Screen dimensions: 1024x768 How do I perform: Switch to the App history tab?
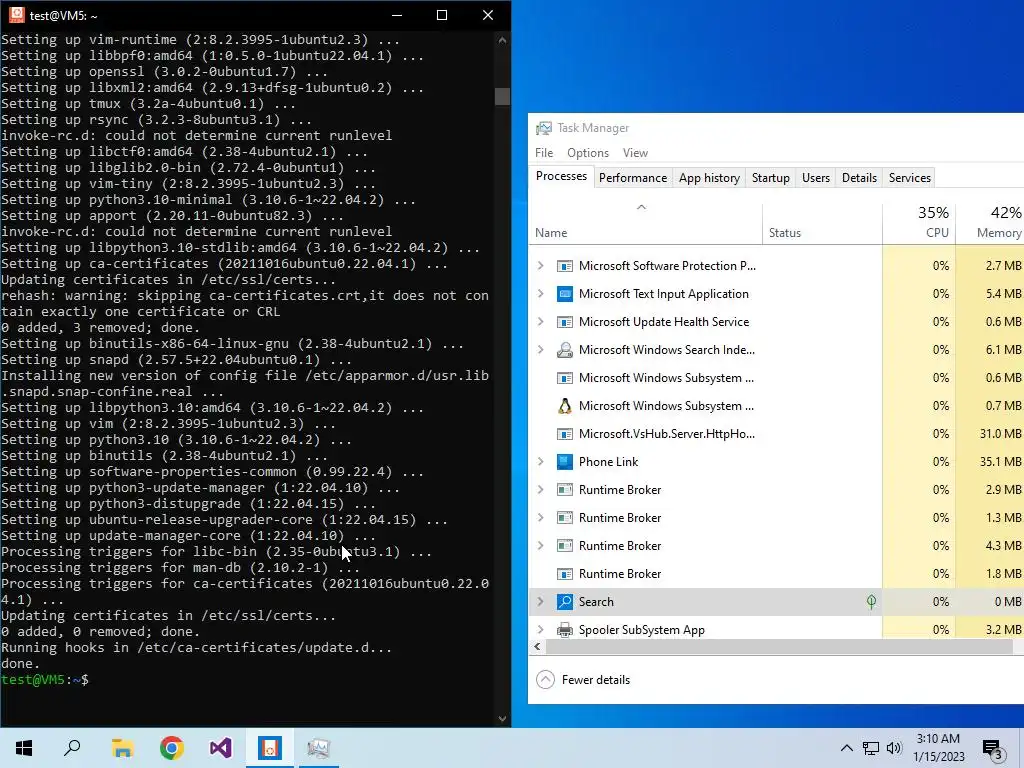(x=709, y=178)
